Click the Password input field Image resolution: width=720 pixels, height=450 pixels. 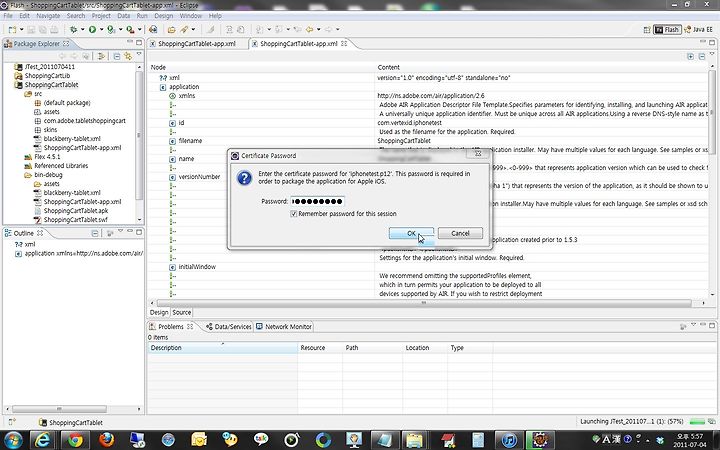coord(317,201)
